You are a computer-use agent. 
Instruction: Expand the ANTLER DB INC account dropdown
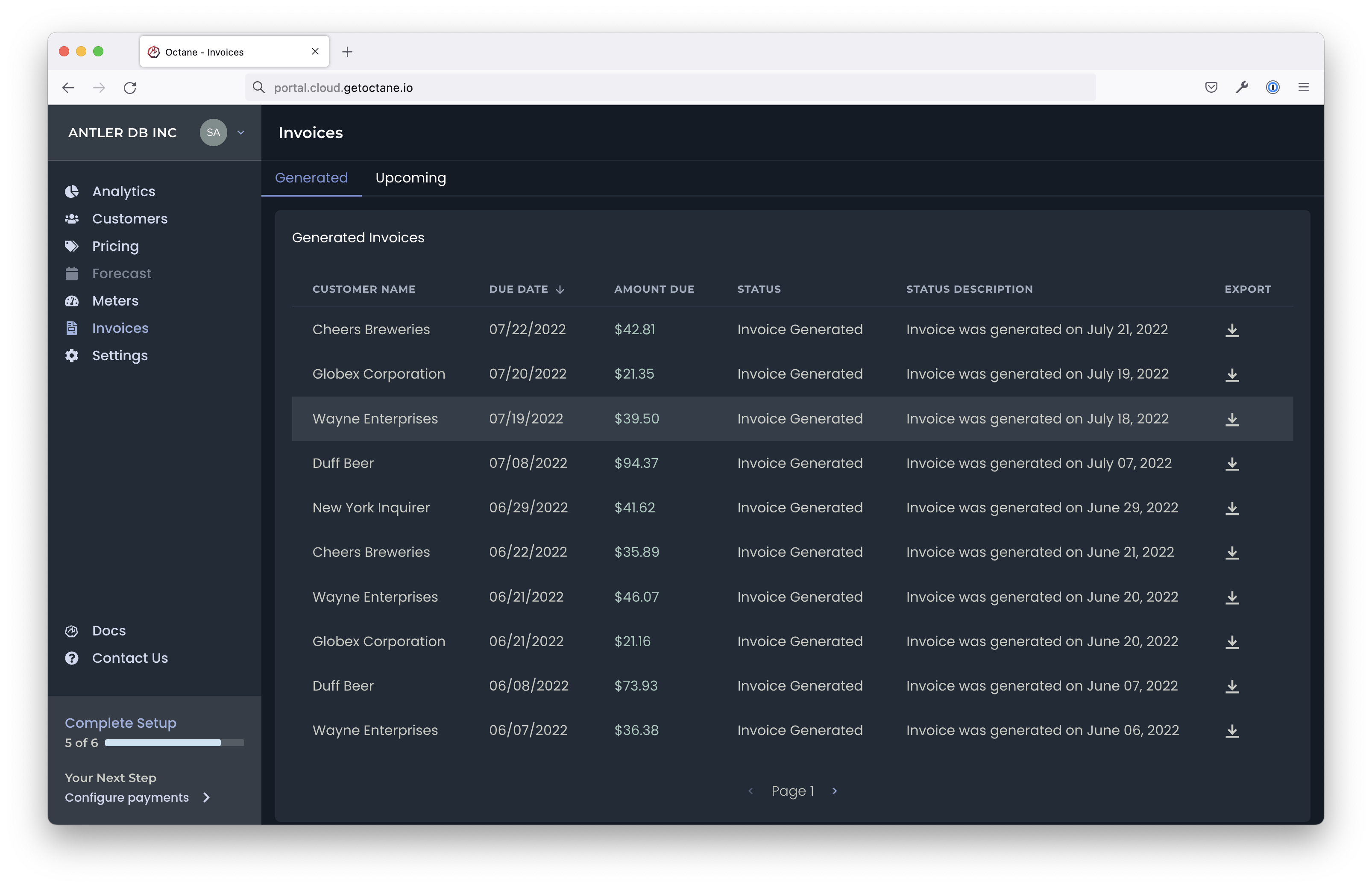click(x=241, y=132)
